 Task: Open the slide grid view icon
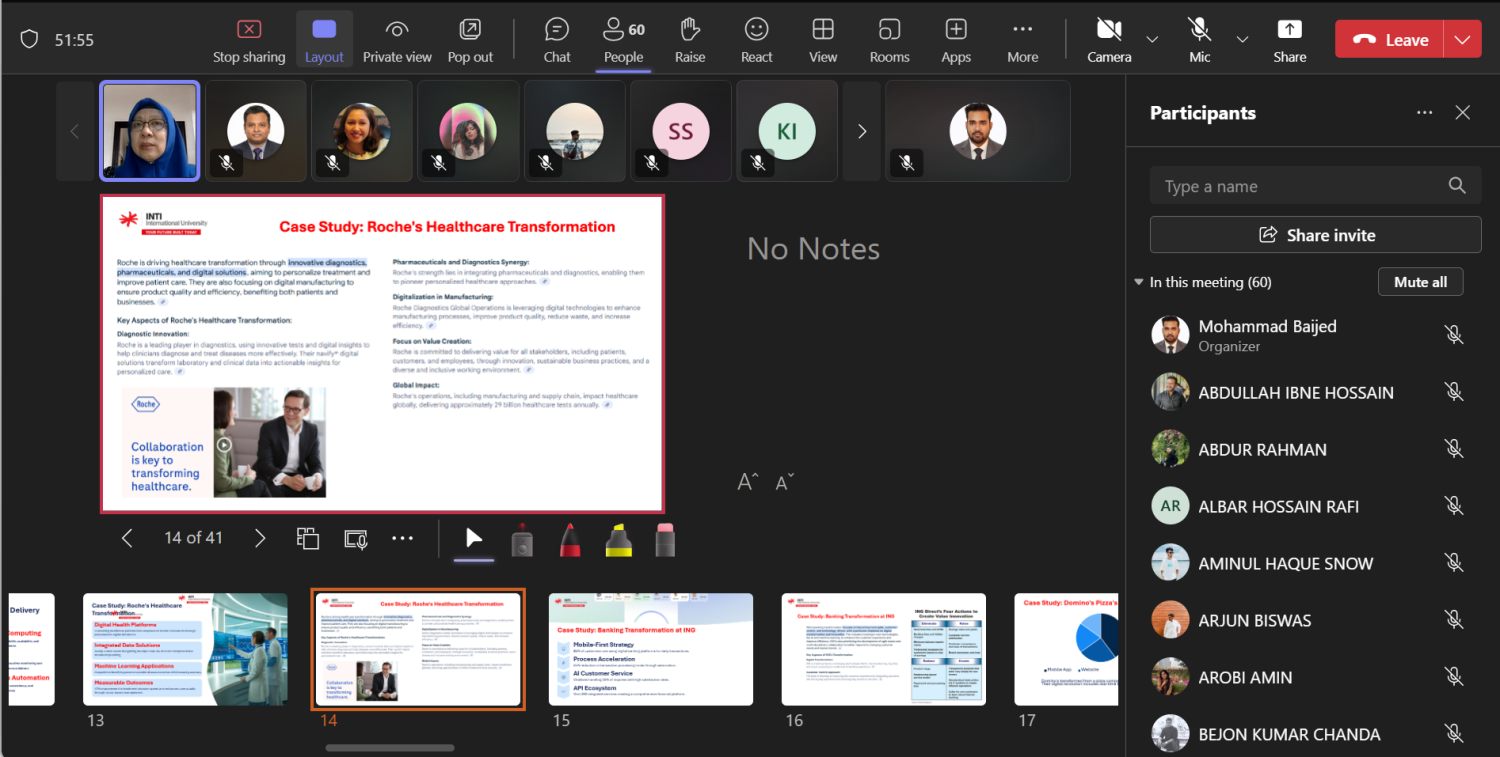[308, 538]
